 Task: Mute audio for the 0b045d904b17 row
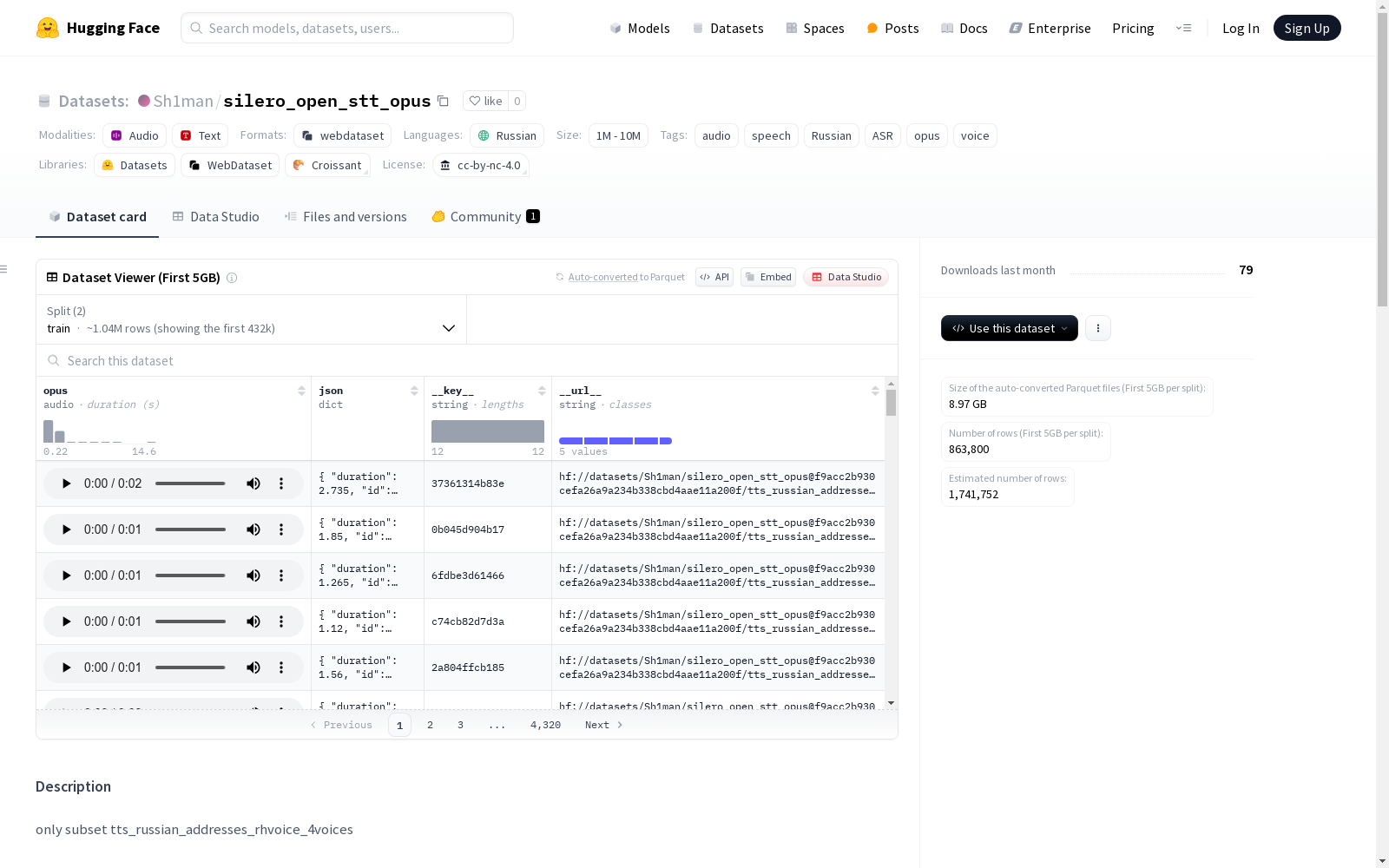click(253, 529)
